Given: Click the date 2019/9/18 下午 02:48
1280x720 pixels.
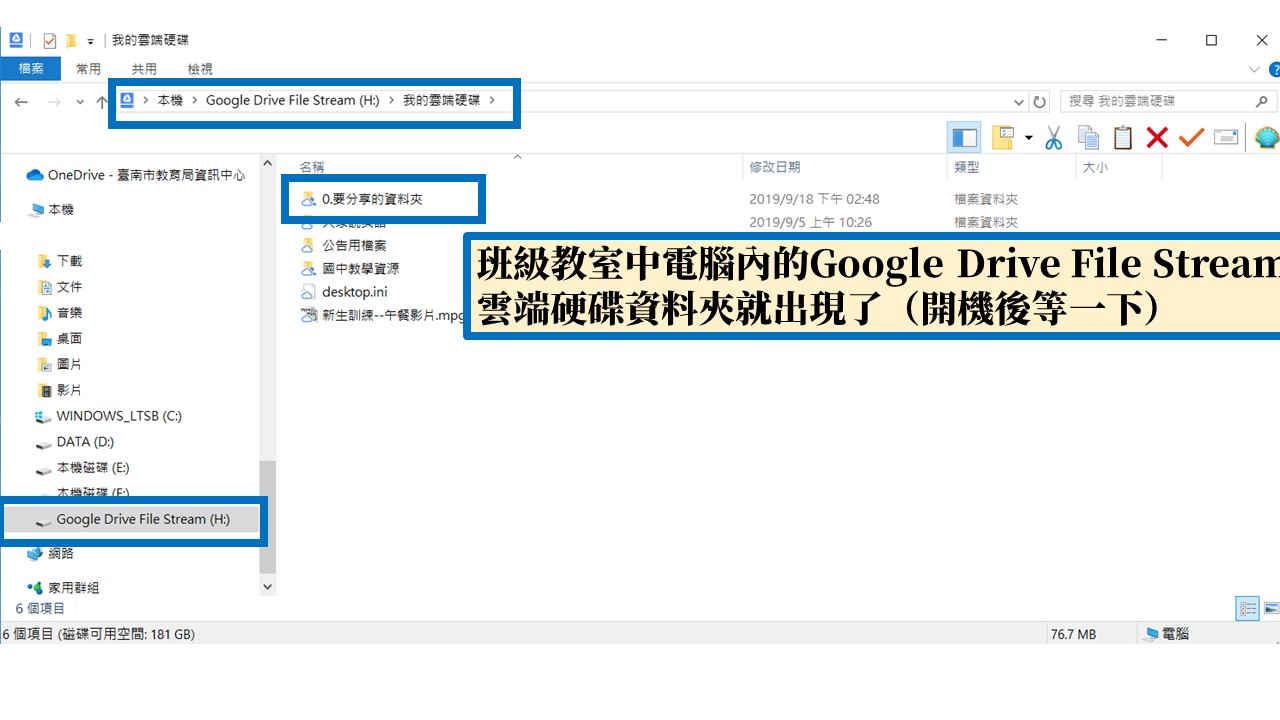Looking at the screenshot, I should 815,199.
